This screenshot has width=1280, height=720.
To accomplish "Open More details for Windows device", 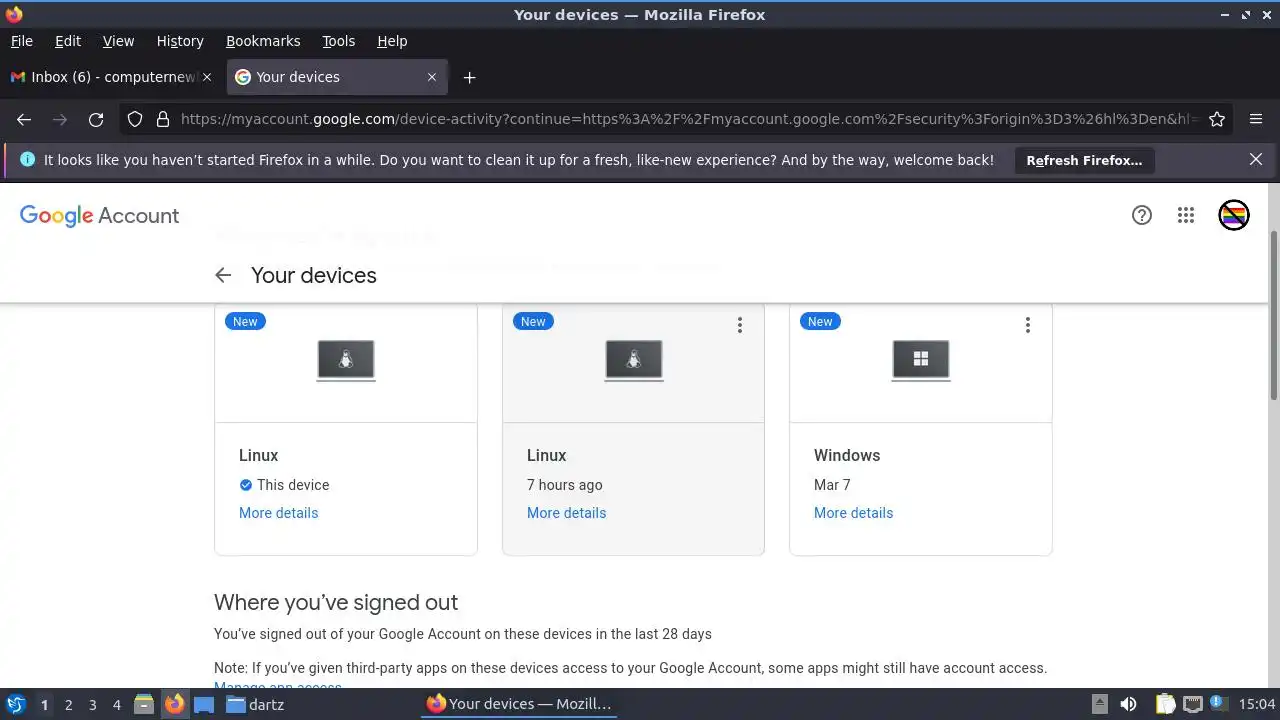I will [854, 513].
